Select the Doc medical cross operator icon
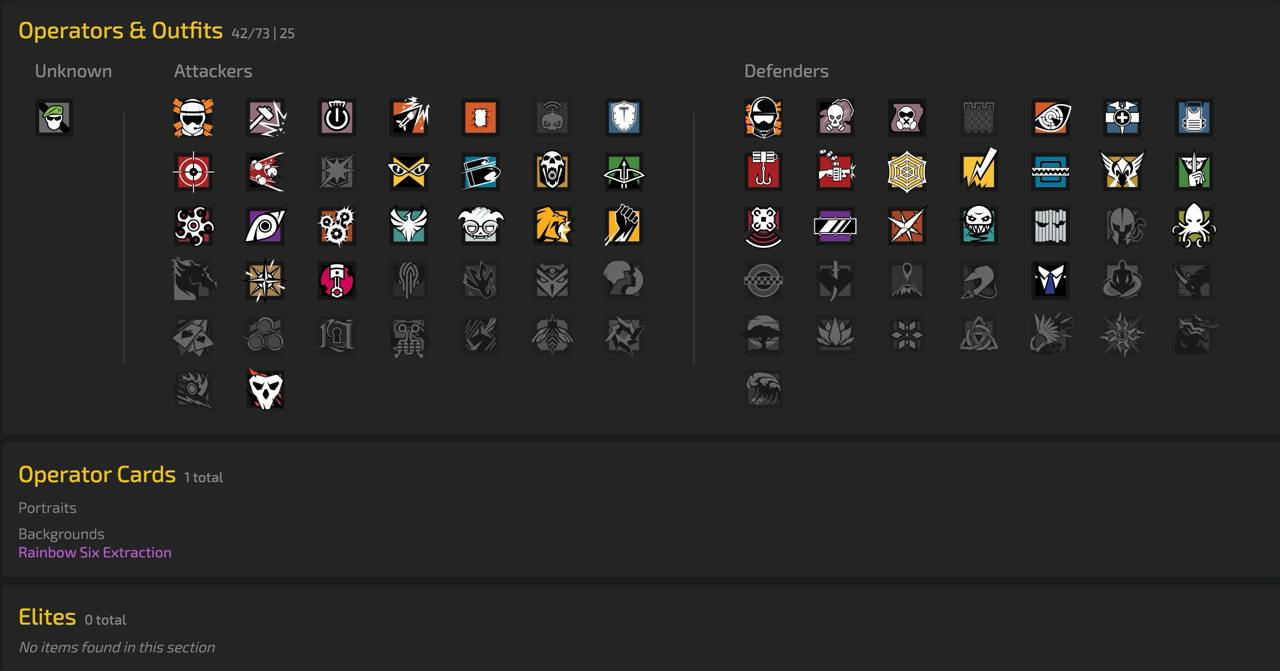Viewport: 1280px width, 671px height. pos(1122,118)
